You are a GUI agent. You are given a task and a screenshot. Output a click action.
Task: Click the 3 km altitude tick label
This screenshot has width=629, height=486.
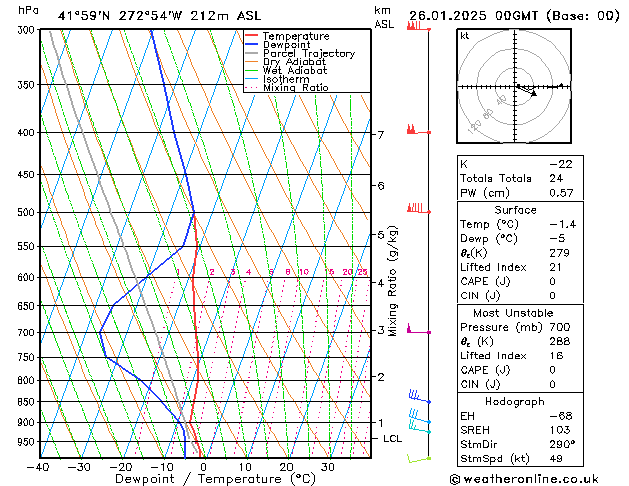pyautogui.click(x=381, y=330)
